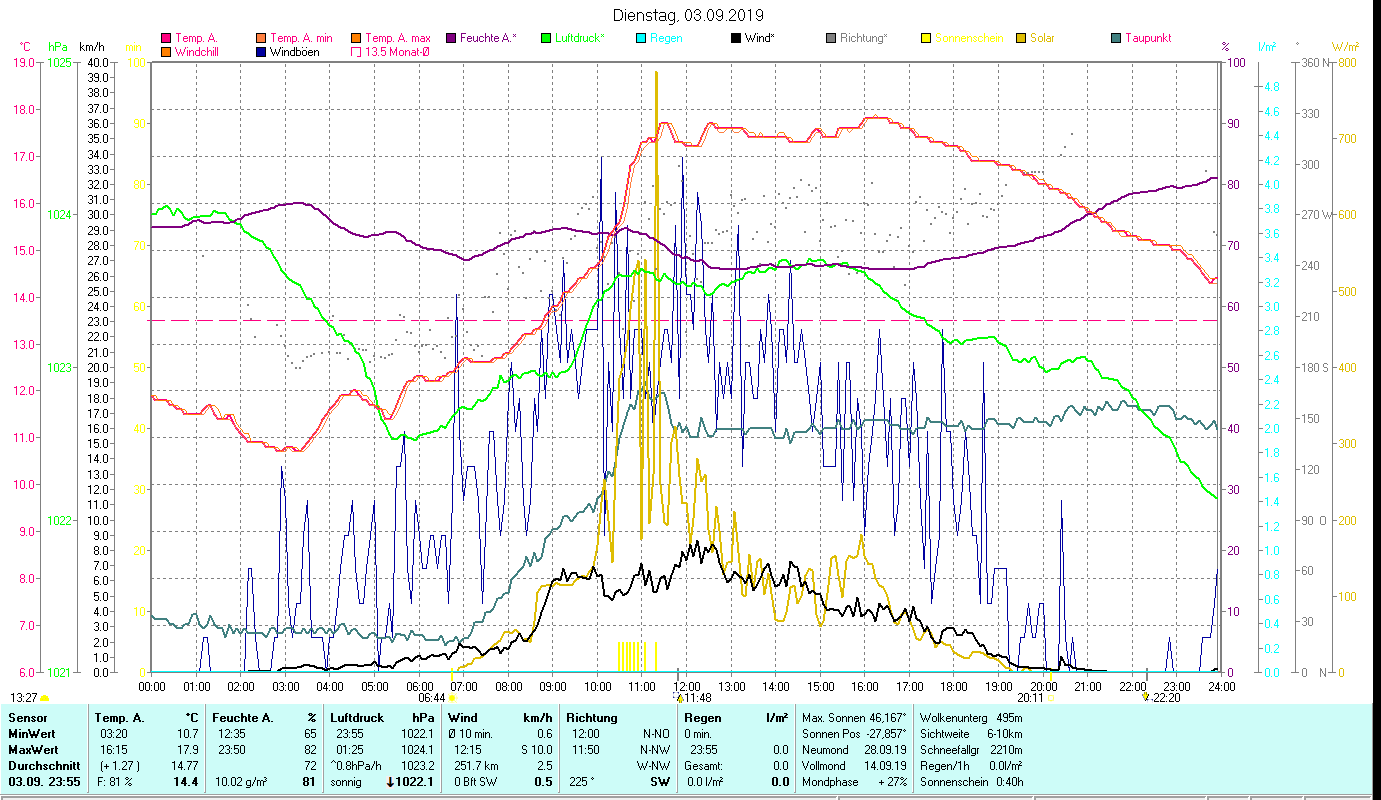Click the solar noon marker at 11:48
Image resolution: width=1381 pixels, height=800 pixels.
(679, 698)
